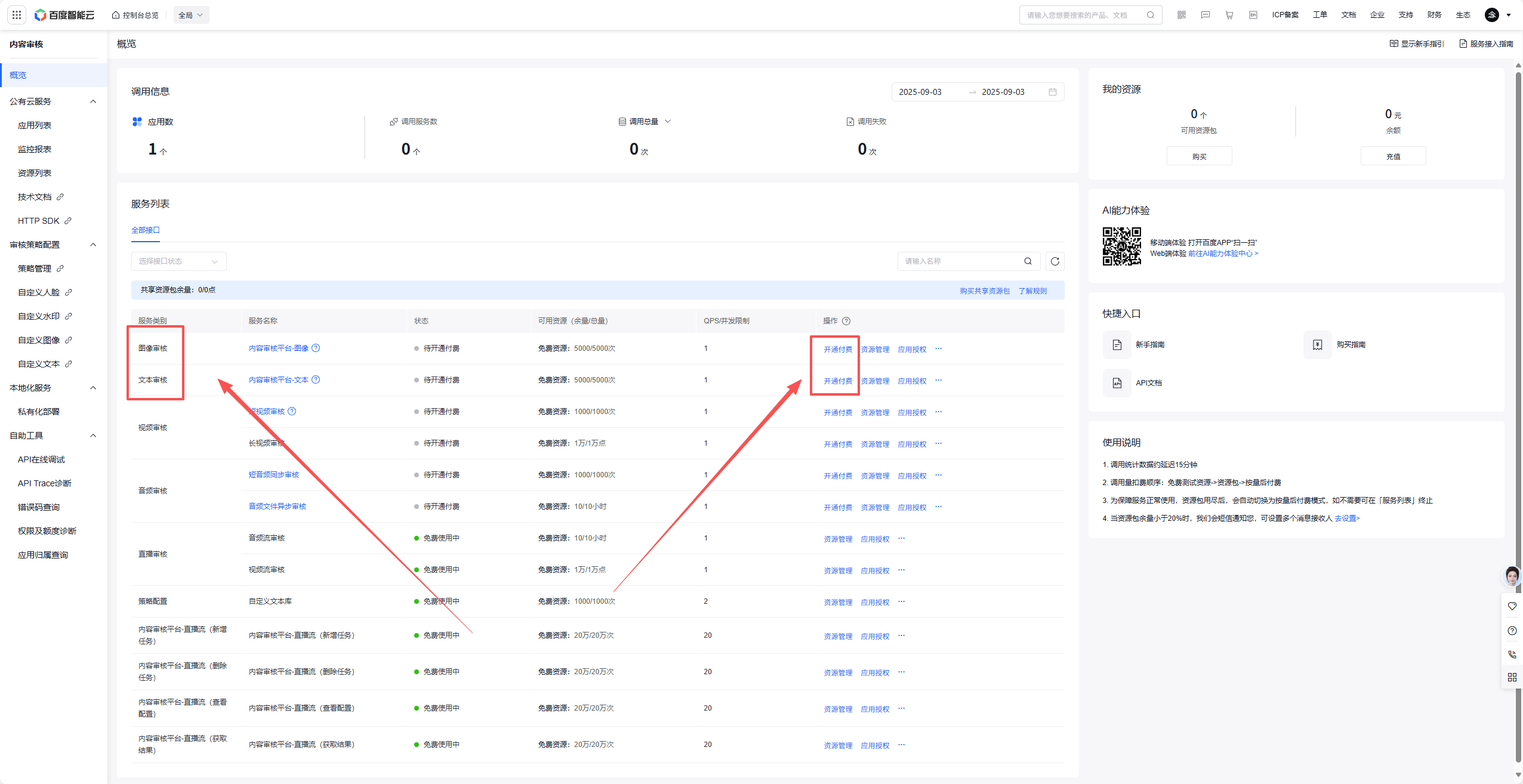Click the phone contact floating icon
1523x784 pixels.
1512,655
